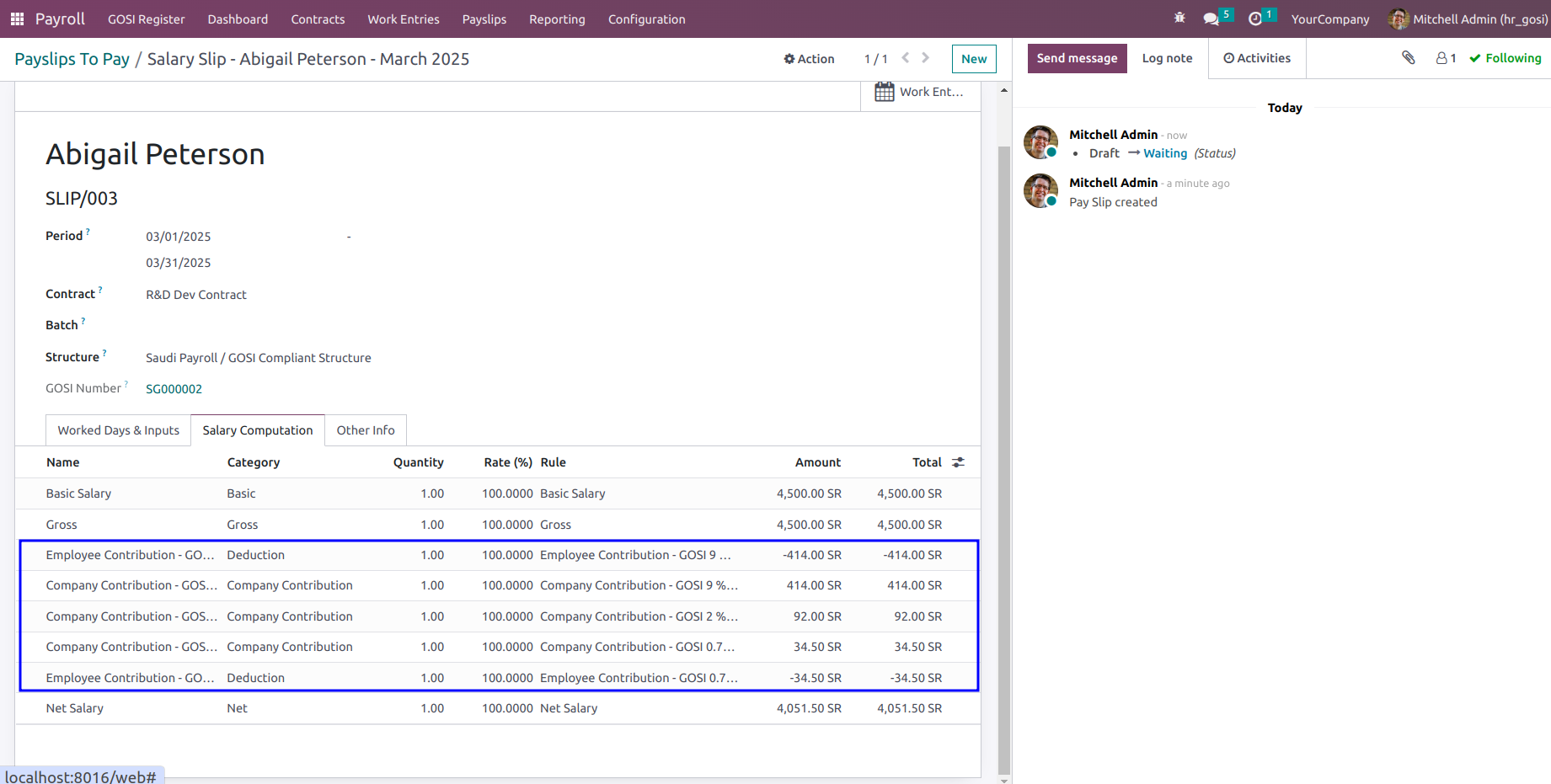Open column options adjust icon in table
1551x784 pixels.
click(x=959, y=462)
